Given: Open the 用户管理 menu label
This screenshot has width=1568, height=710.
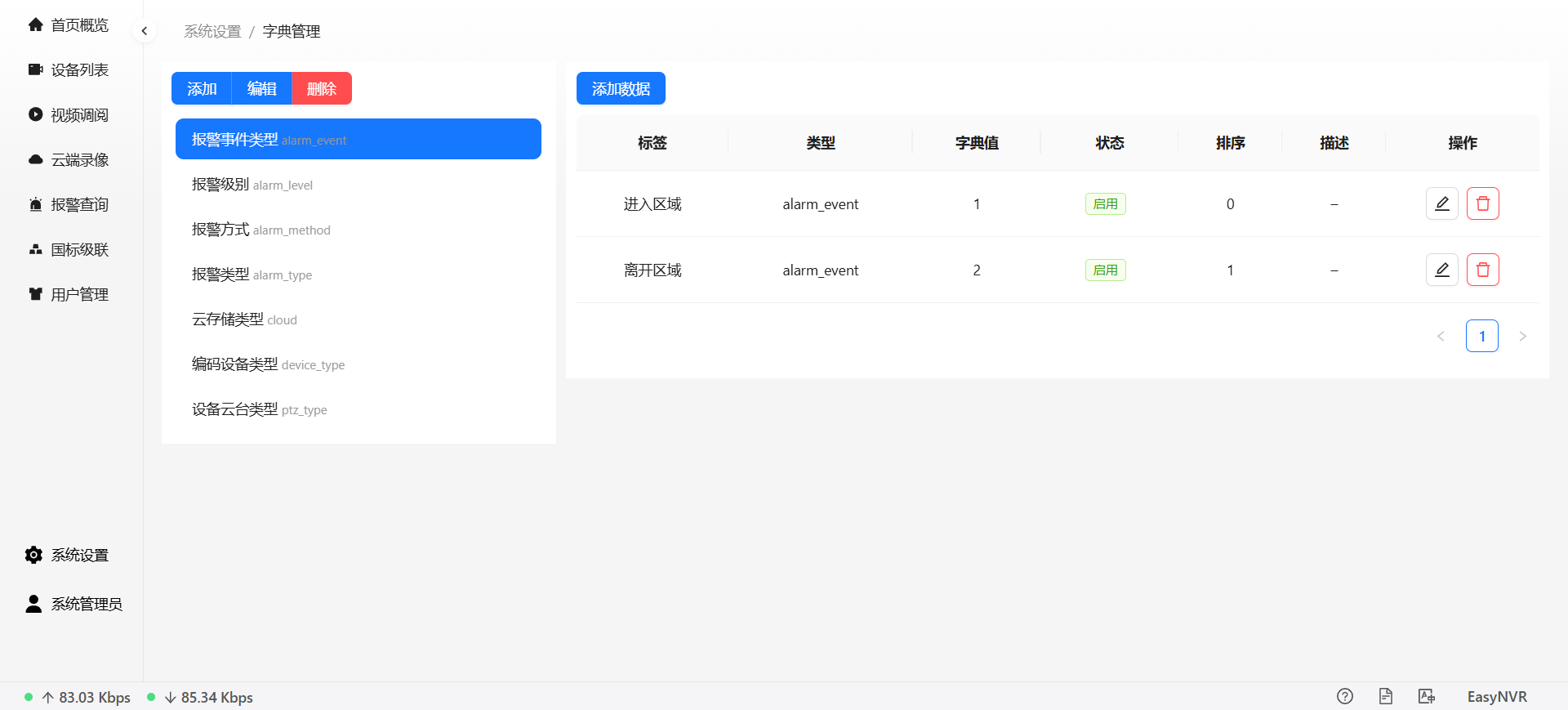Looking at the screenshot, I should (x=80, y=294).
